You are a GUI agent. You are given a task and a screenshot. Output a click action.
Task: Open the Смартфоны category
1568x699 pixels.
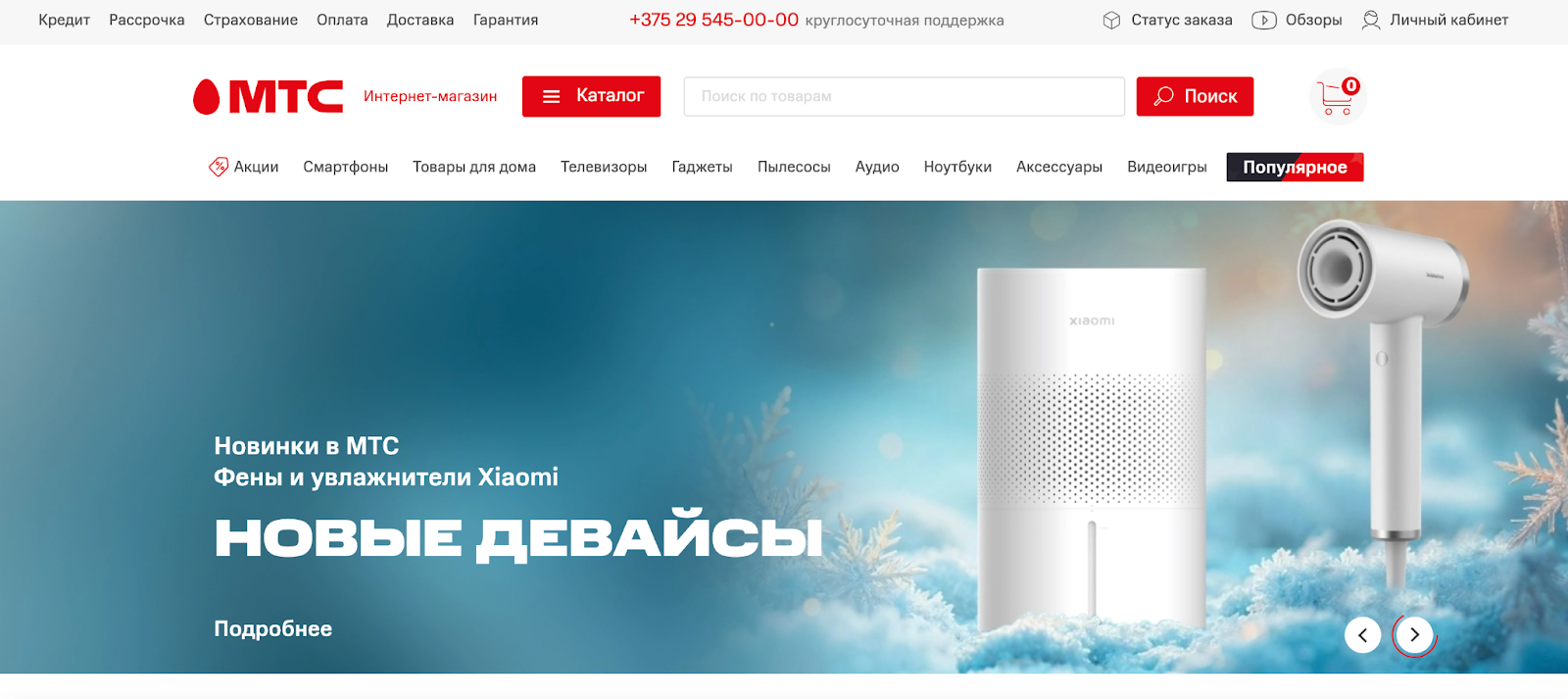coord(346,167)
